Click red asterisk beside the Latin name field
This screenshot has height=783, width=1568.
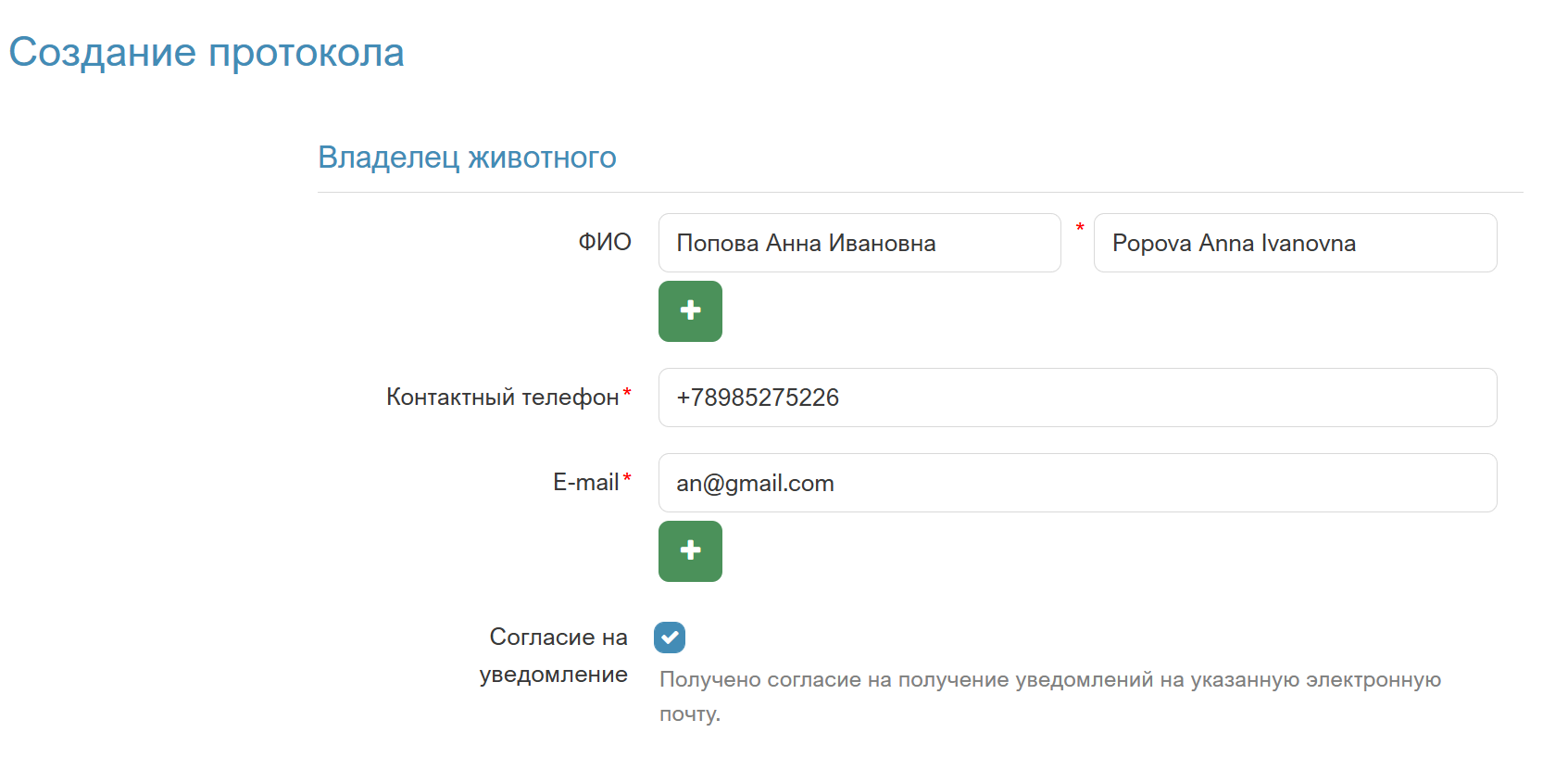tap(1080, 228)
